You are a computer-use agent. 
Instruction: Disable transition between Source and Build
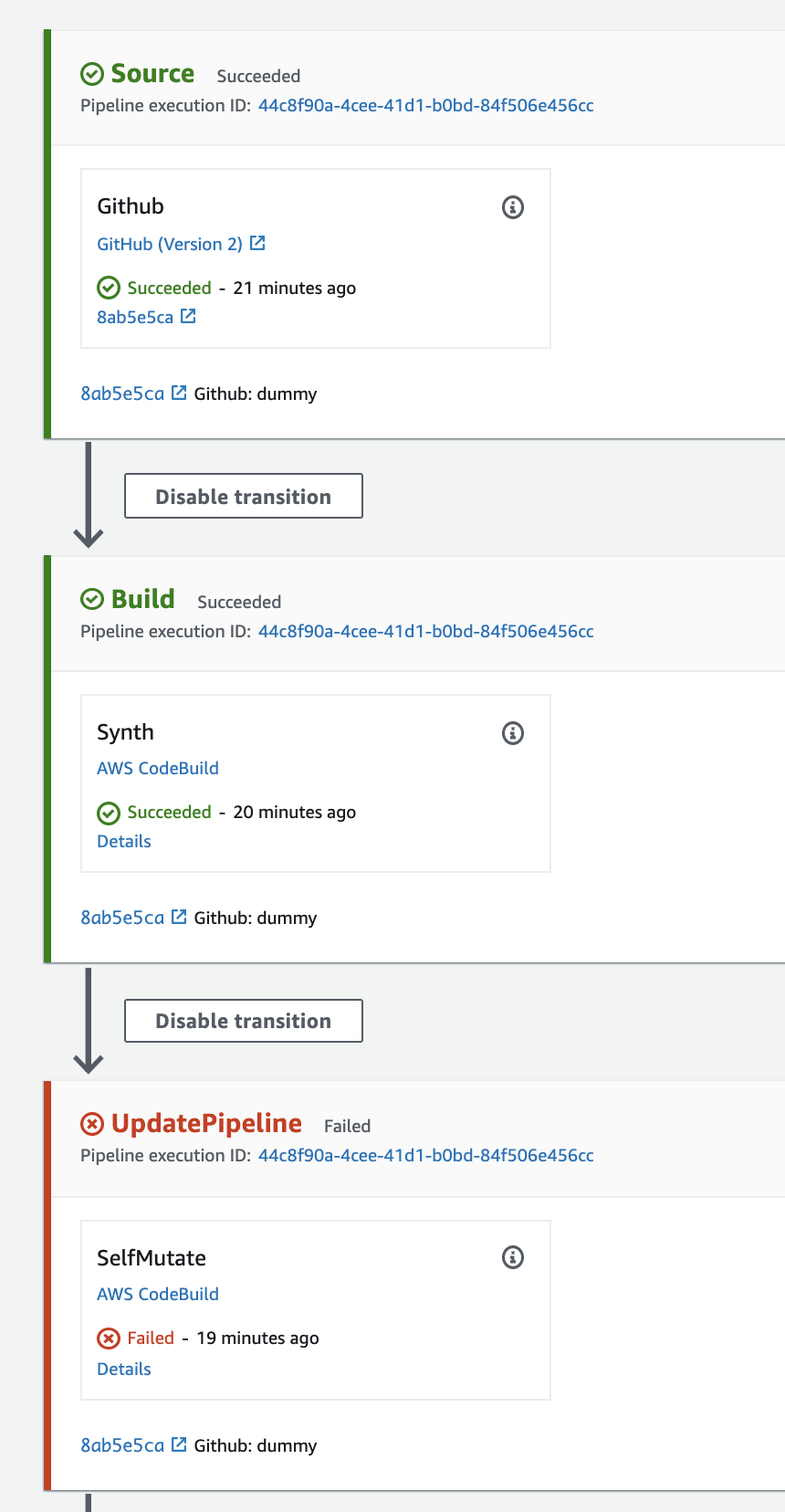click(x=243, y=496)
